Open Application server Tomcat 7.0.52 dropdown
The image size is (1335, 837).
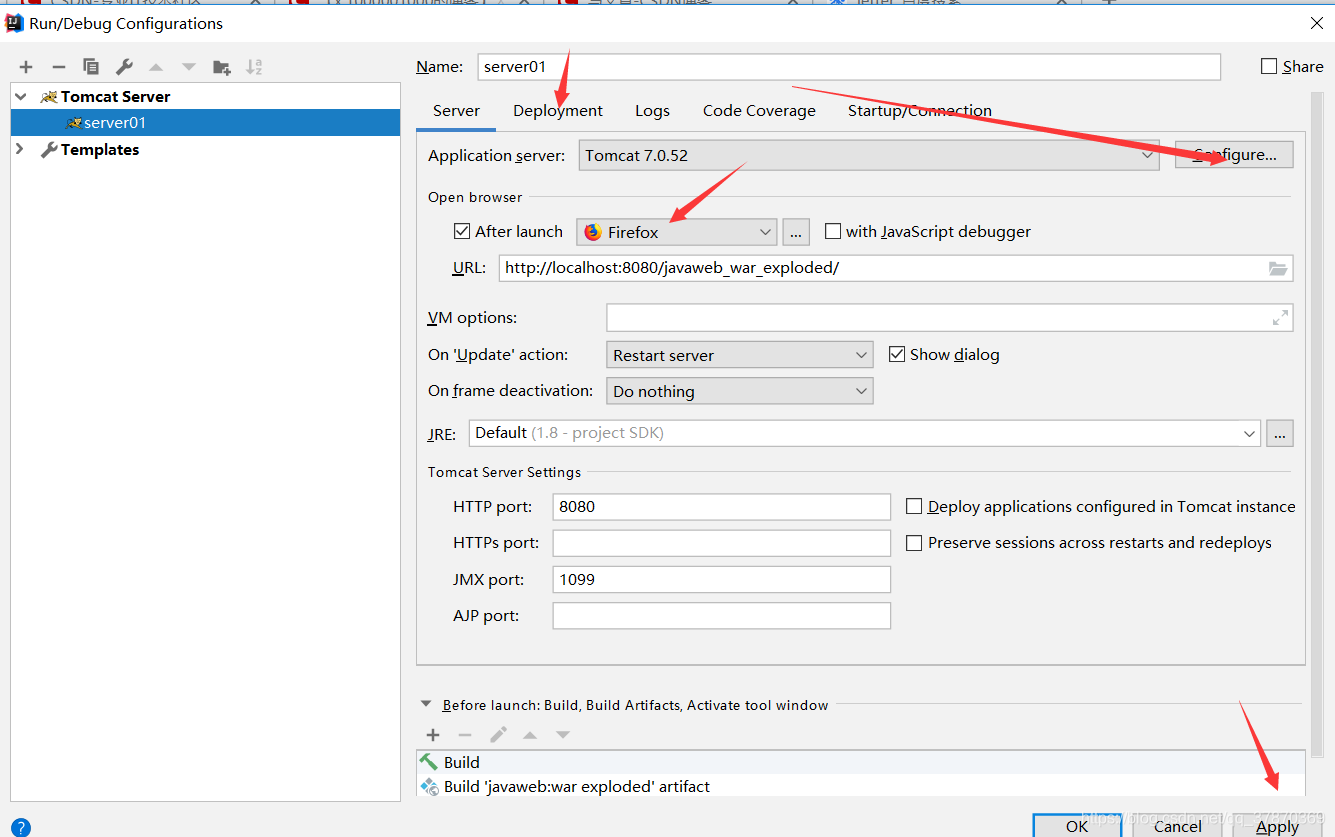[869, 155]
